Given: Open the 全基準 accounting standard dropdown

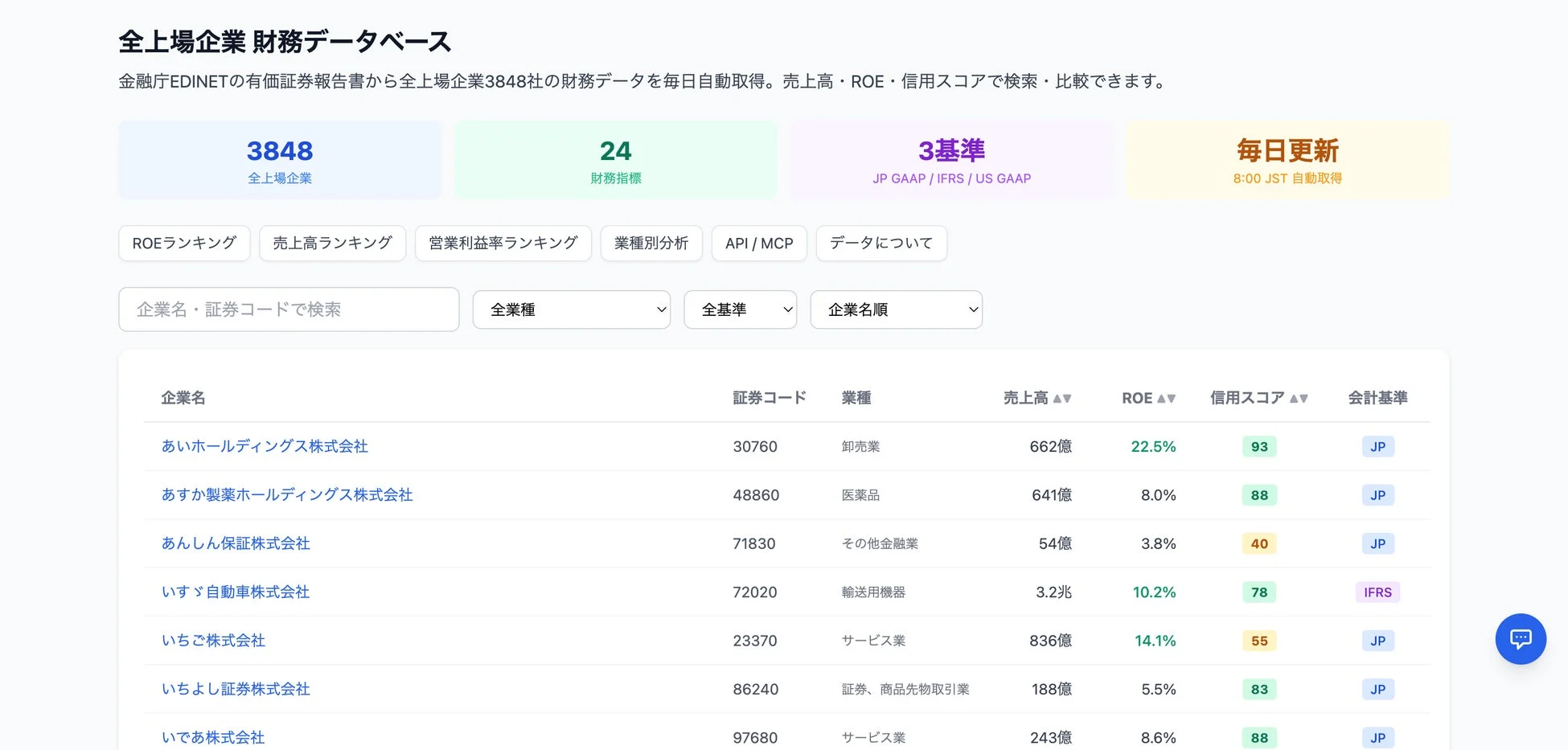Looking at the screenshot, I should pos(740,309).
